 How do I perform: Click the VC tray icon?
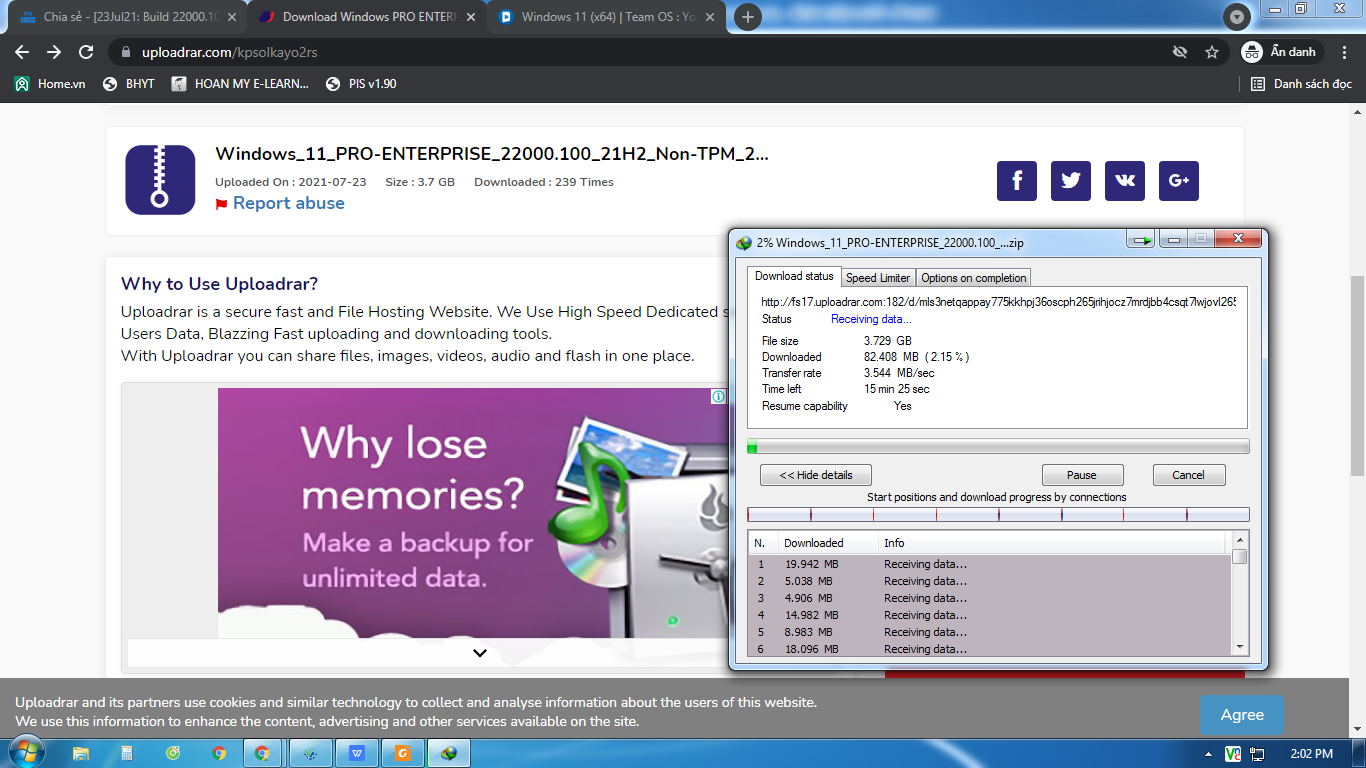click(1233, 753)
